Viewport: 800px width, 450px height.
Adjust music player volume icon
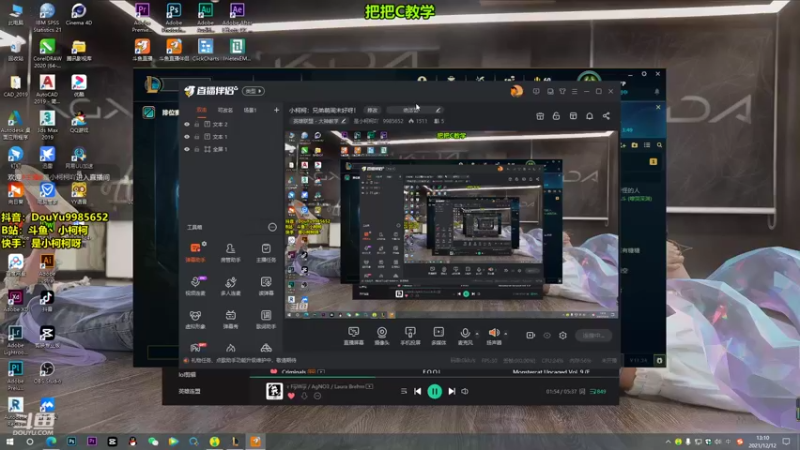[465, 391]
